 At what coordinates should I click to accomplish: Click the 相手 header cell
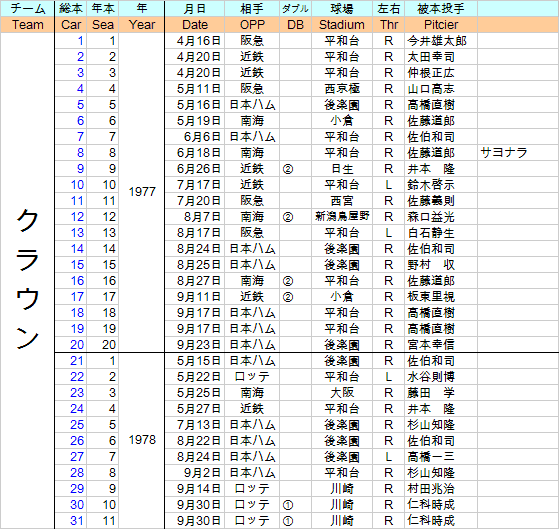(x=252, y=9)
